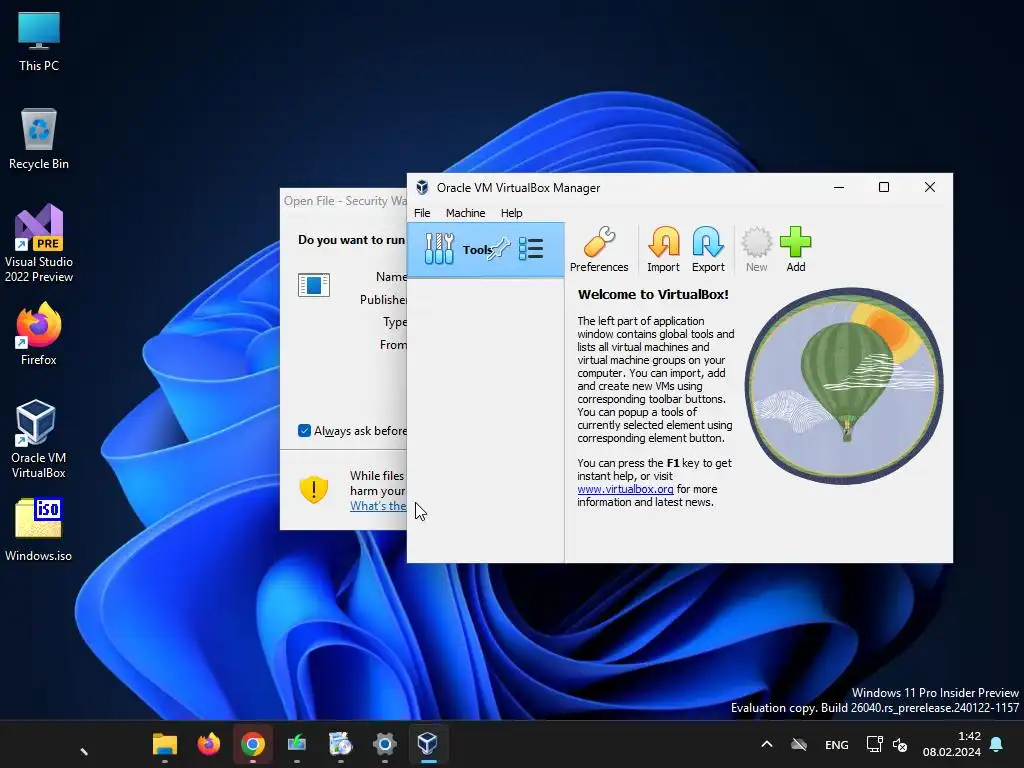The height and width of the screenshot is (768, 1024).
Task: Click the What's the link in Security Warning
Action: [x=377, y=506]
